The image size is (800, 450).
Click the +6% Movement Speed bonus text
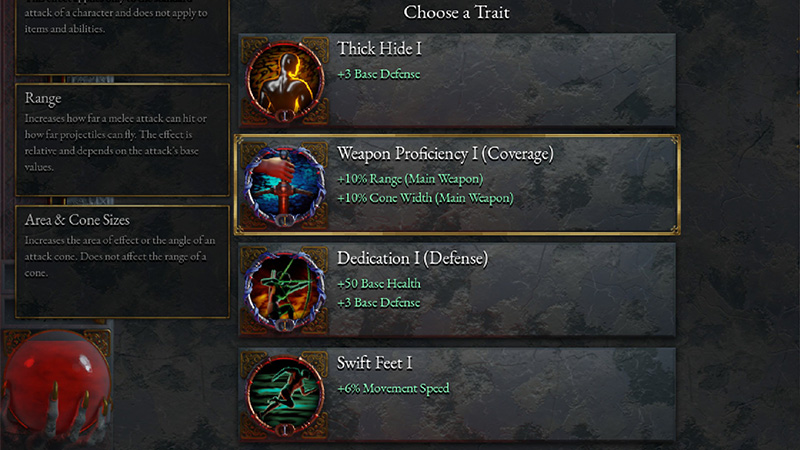393,388
